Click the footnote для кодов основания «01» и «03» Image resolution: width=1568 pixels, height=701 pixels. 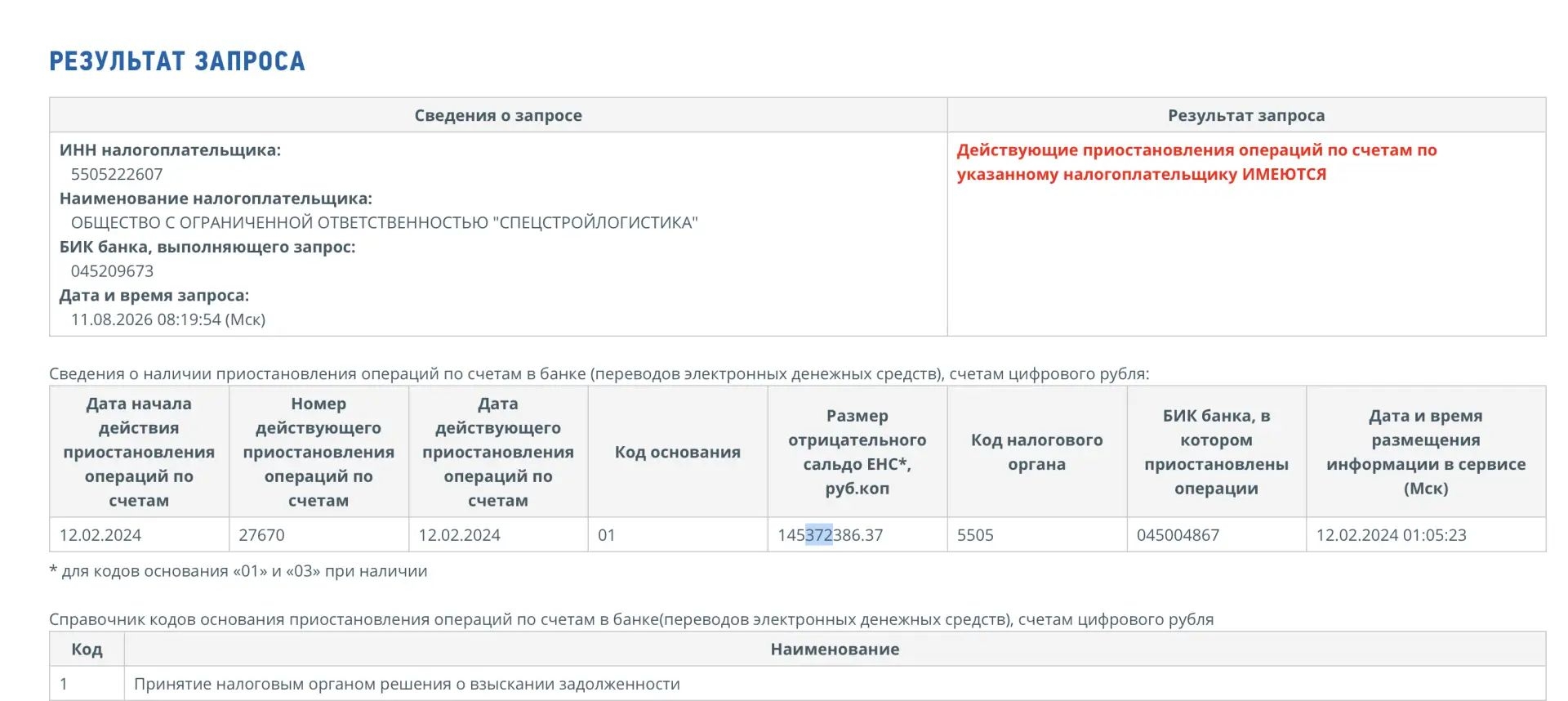point(238,571)
